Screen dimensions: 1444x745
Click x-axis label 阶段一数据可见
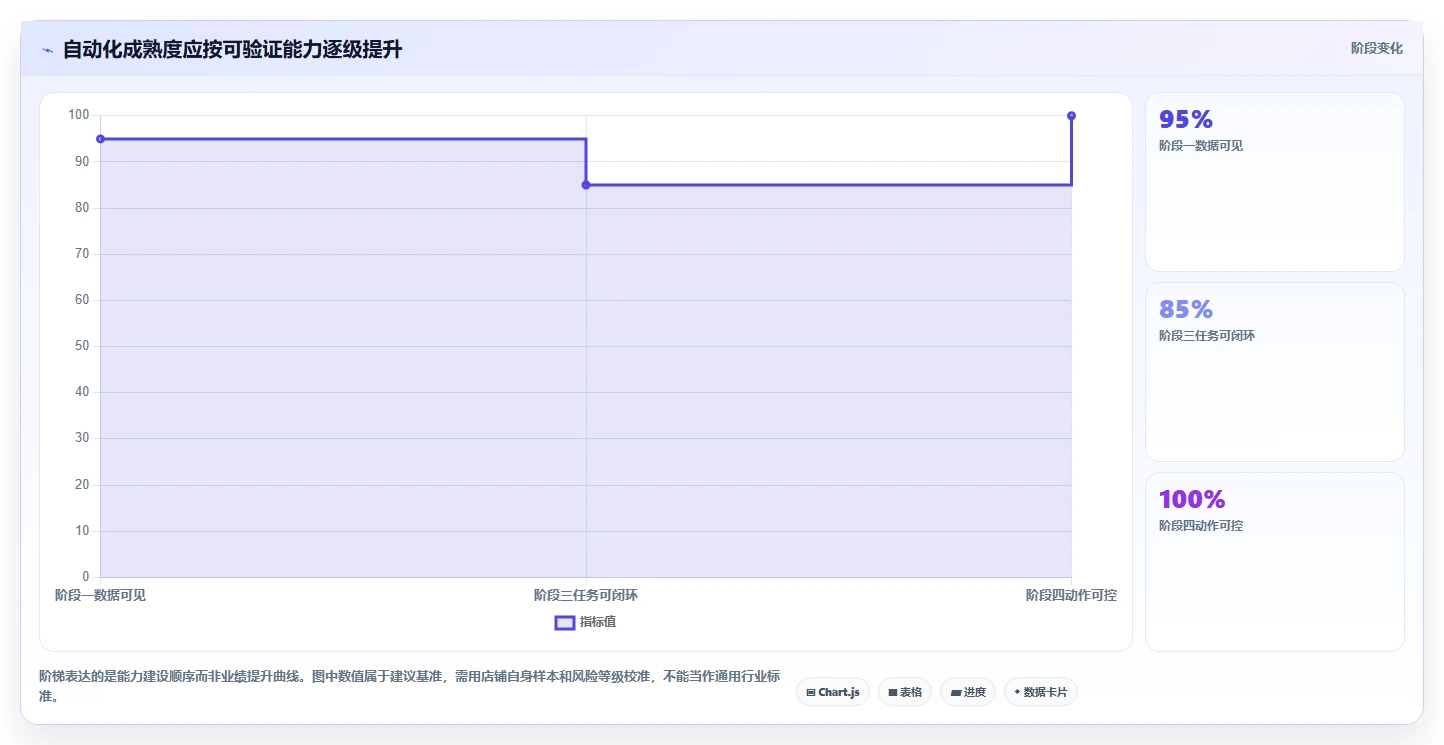pos(100,595)
